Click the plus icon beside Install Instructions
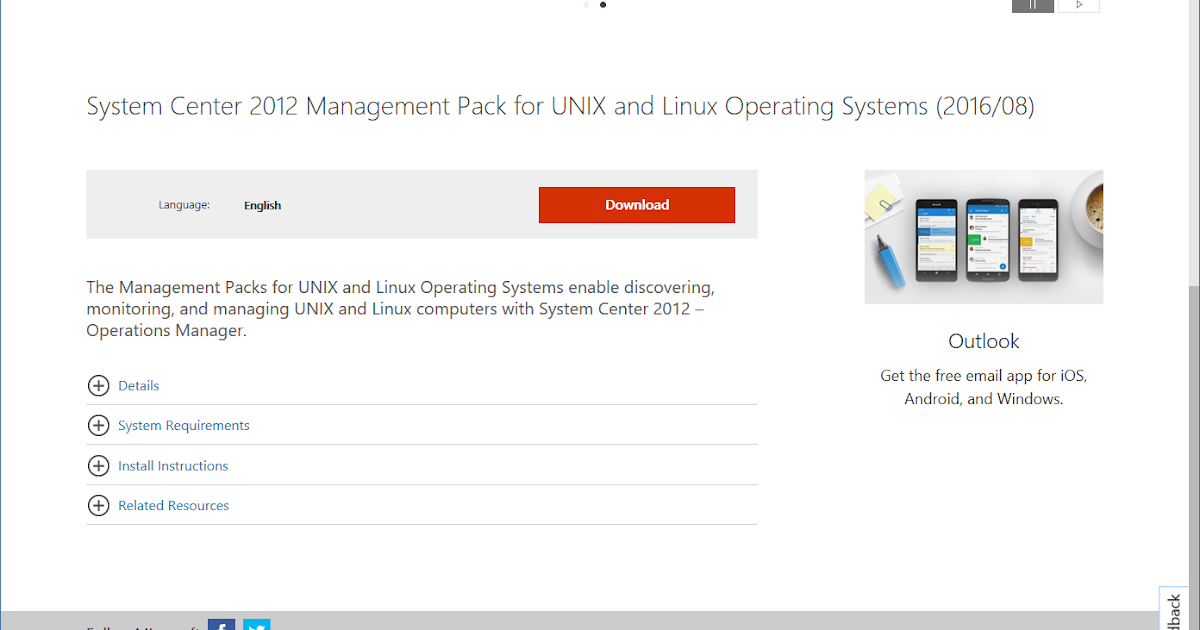The image size is (1200, 630). [x=98, y=465]
